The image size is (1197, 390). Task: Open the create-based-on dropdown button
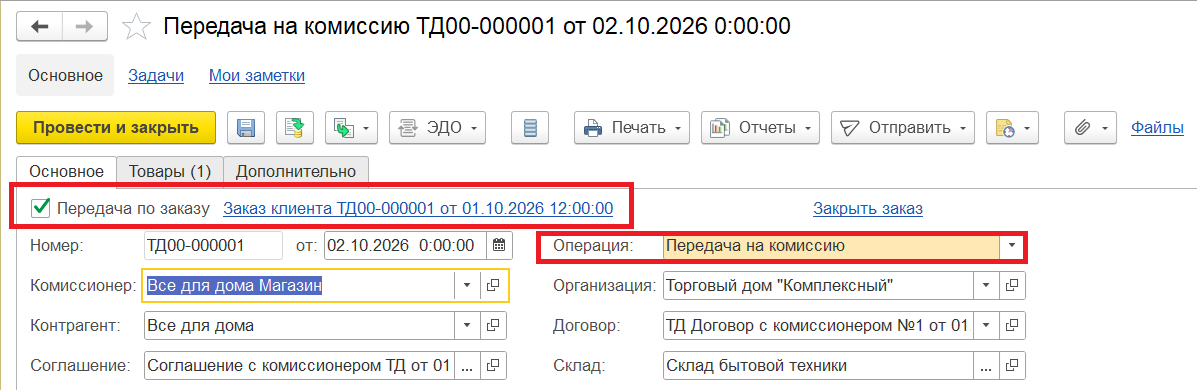351,128
